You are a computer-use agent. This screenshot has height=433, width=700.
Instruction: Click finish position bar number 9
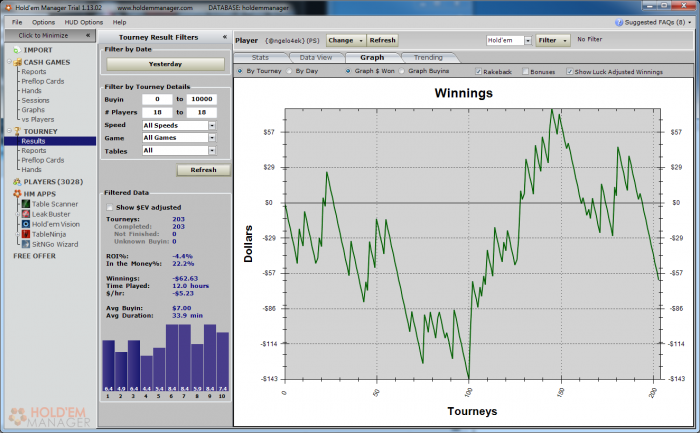tap(210, 358)
